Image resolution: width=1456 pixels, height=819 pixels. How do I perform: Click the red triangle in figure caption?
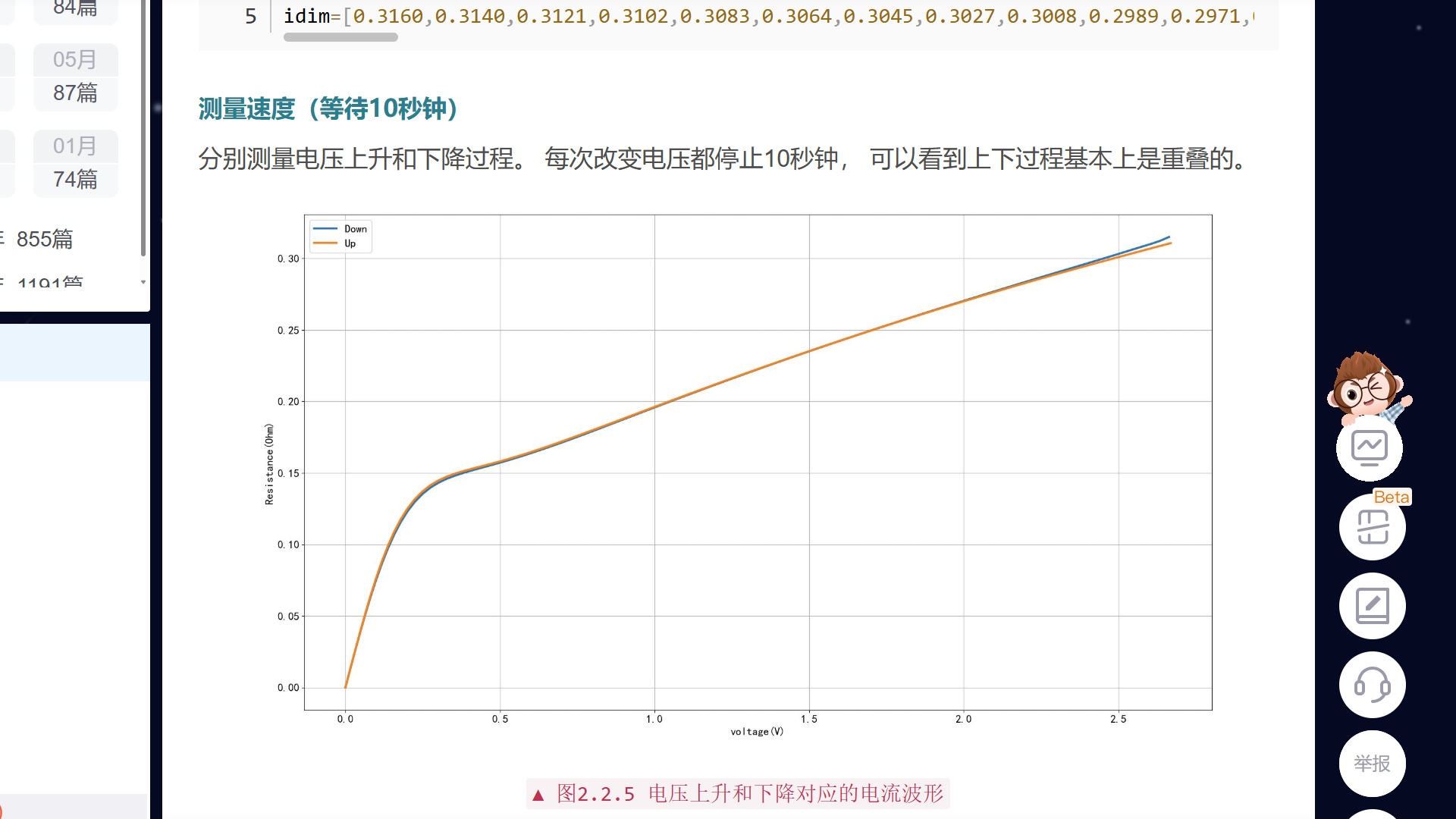(538, 795)
